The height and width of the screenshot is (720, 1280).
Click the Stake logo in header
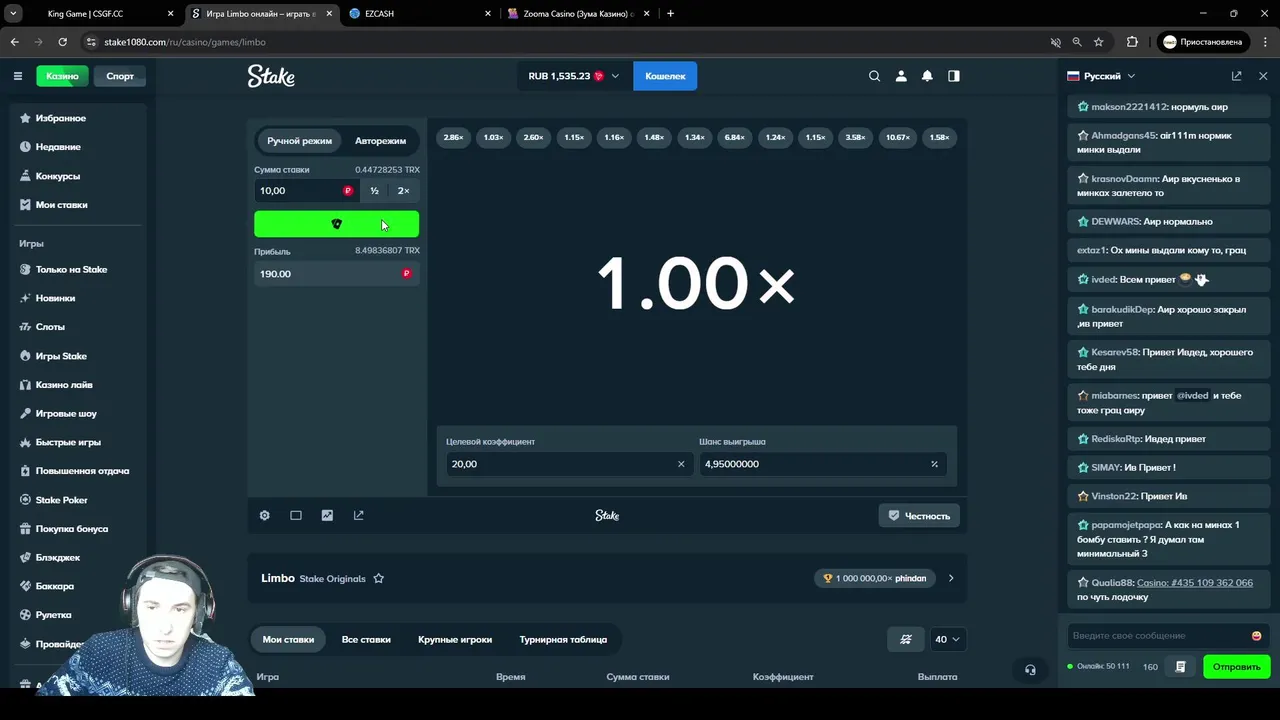[x=271, y=76]
